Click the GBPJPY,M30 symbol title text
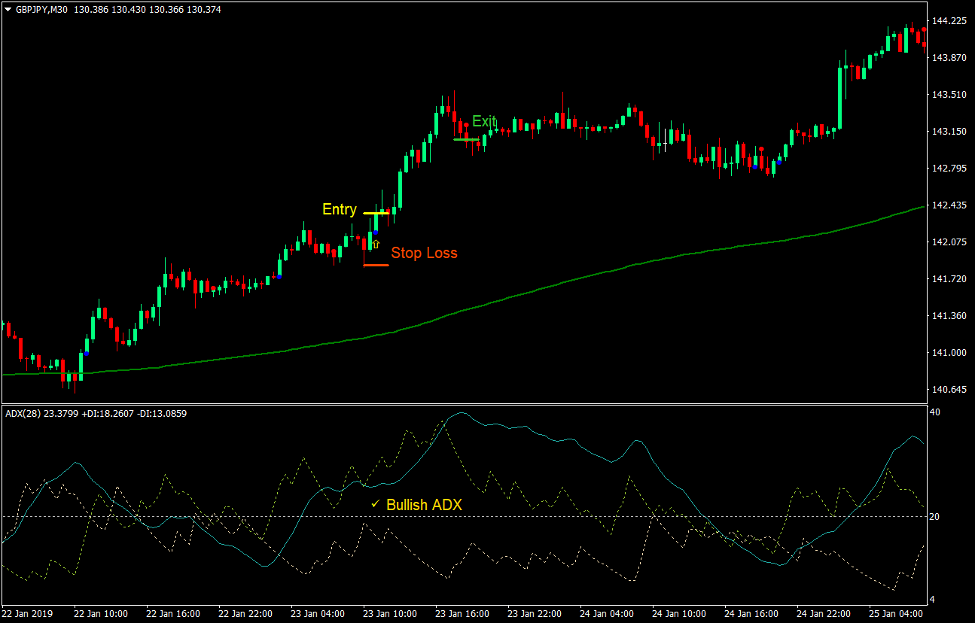This screenshot has height=625, width=977. [x=41, y=9]
